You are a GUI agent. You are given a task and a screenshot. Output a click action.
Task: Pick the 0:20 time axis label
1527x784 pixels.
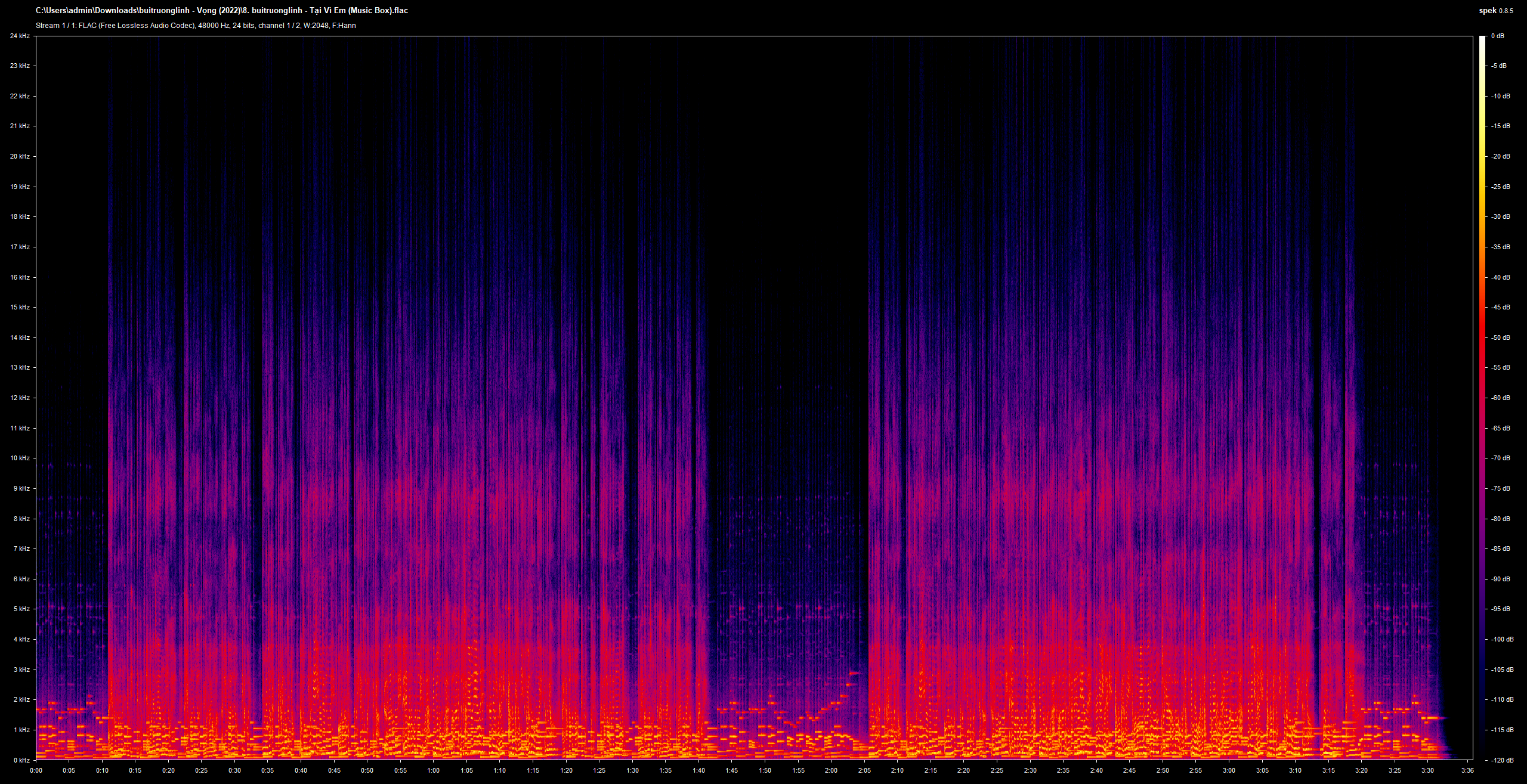168,770
